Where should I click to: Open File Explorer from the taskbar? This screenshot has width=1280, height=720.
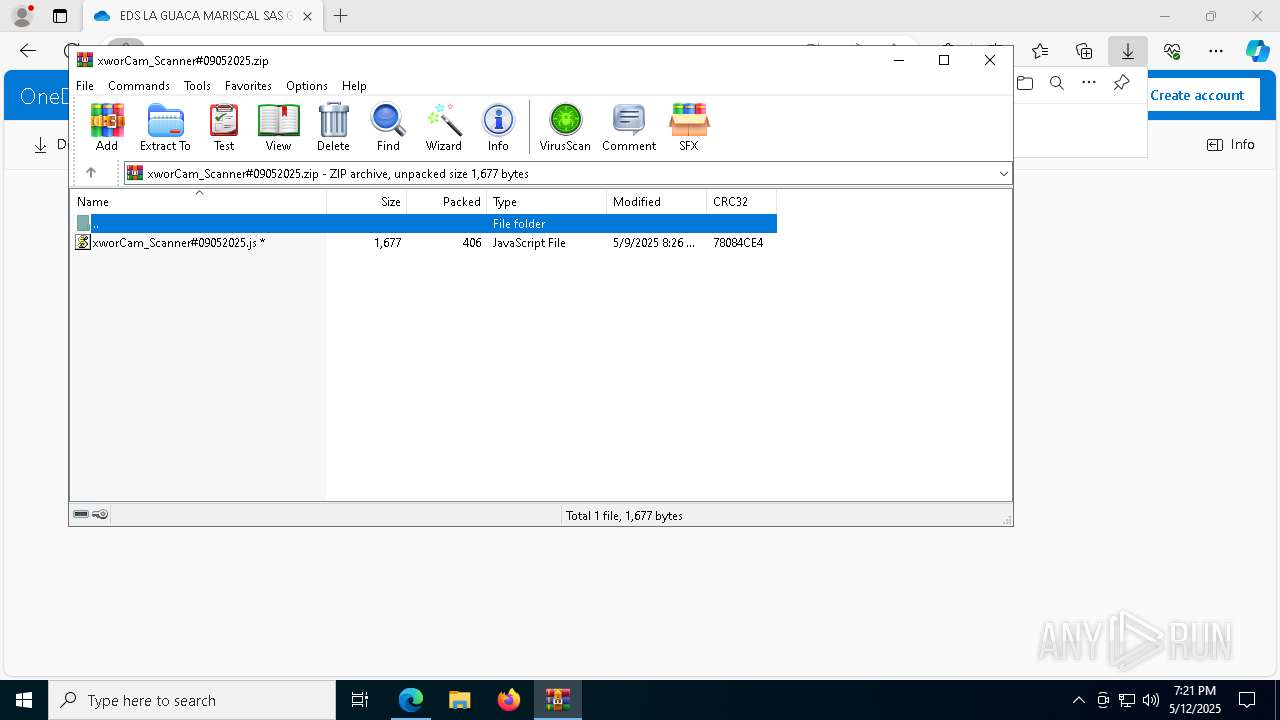tap(460, 700)
